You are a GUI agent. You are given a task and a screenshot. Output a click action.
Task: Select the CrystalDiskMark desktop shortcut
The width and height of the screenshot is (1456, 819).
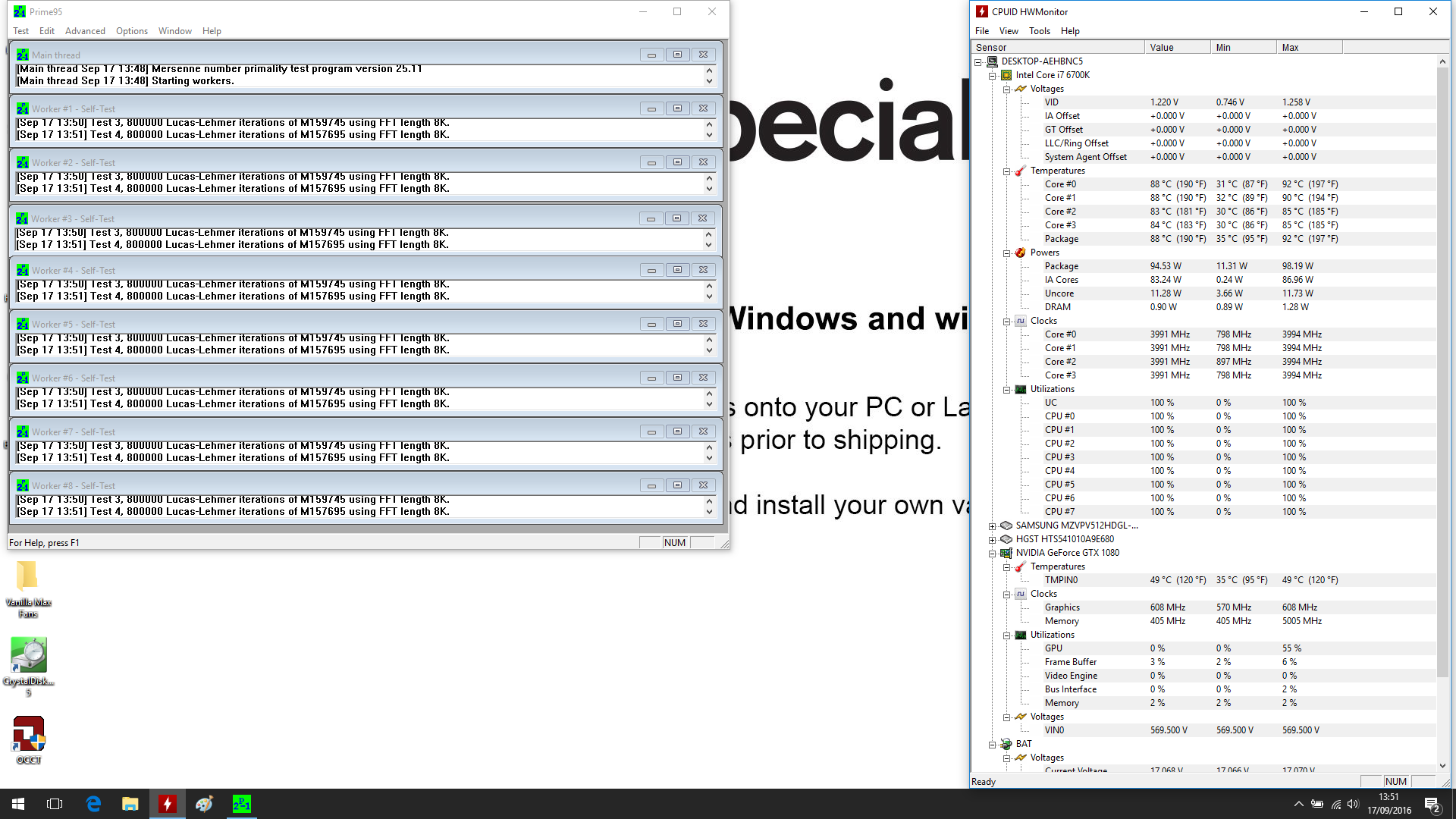click(x=28, y=667)
